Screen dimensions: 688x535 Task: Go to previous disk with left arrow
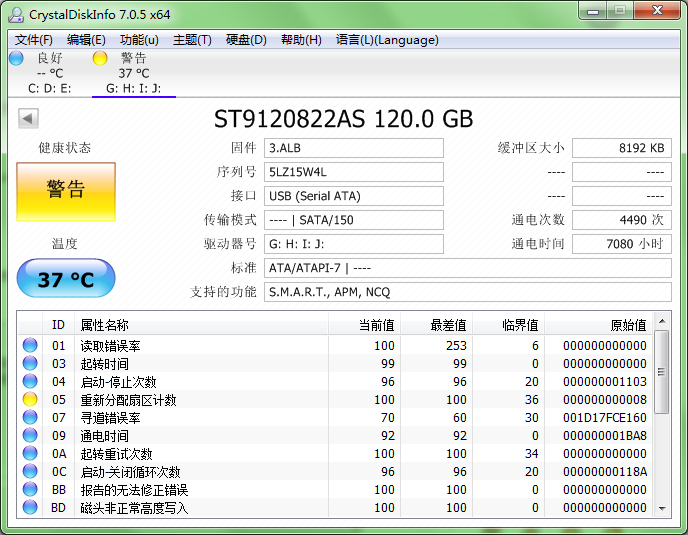pyautogui.click(x=28, y=118)
